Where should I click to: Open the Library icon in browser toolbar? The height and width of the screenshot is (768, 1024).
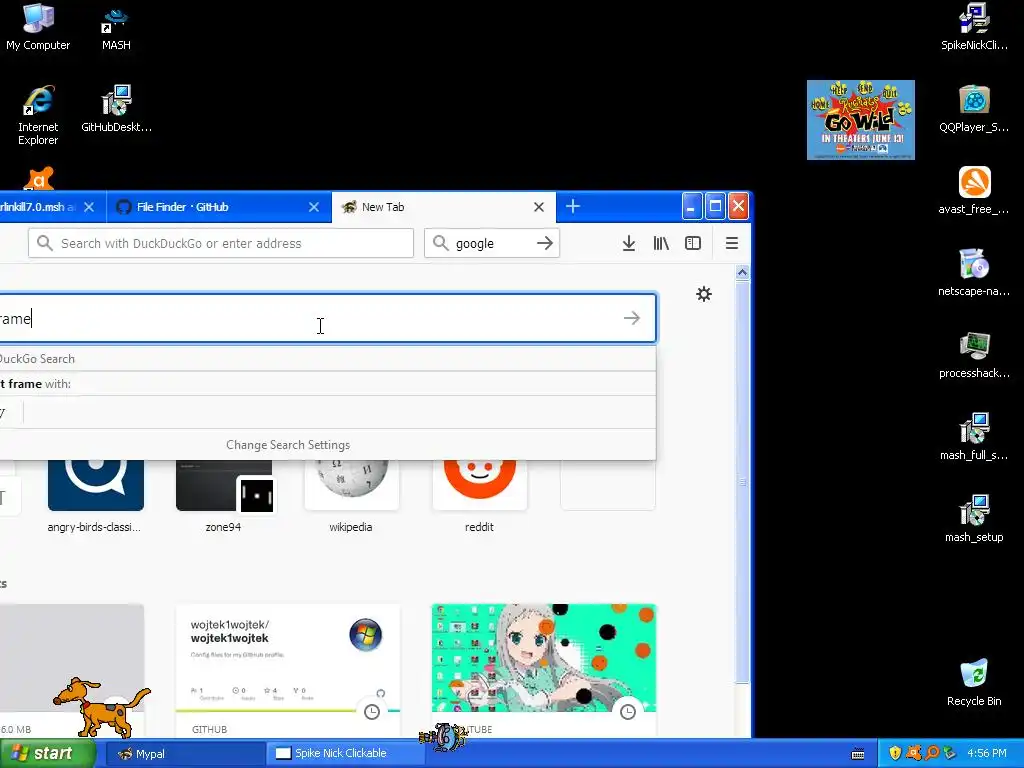coord(661,244)
